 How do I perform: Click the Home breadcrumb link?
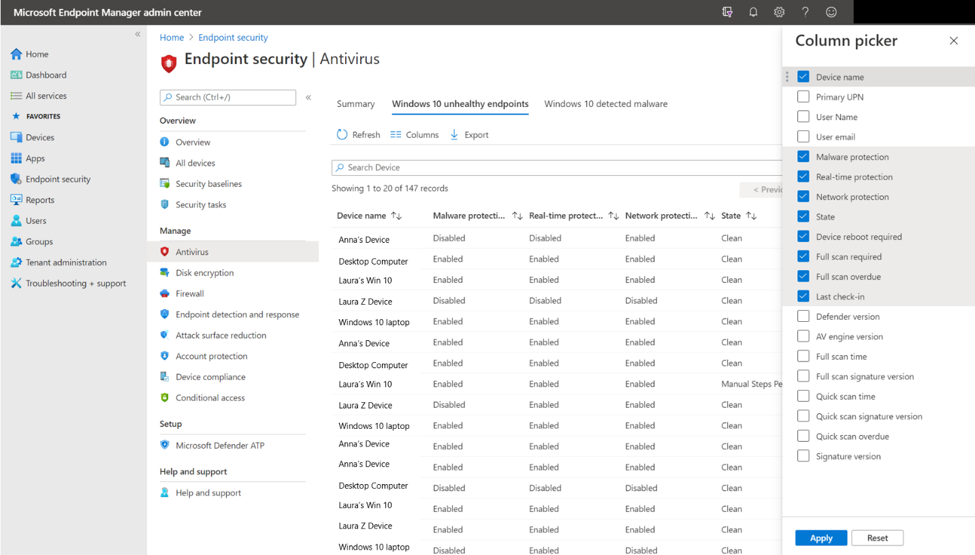[172, 37]
